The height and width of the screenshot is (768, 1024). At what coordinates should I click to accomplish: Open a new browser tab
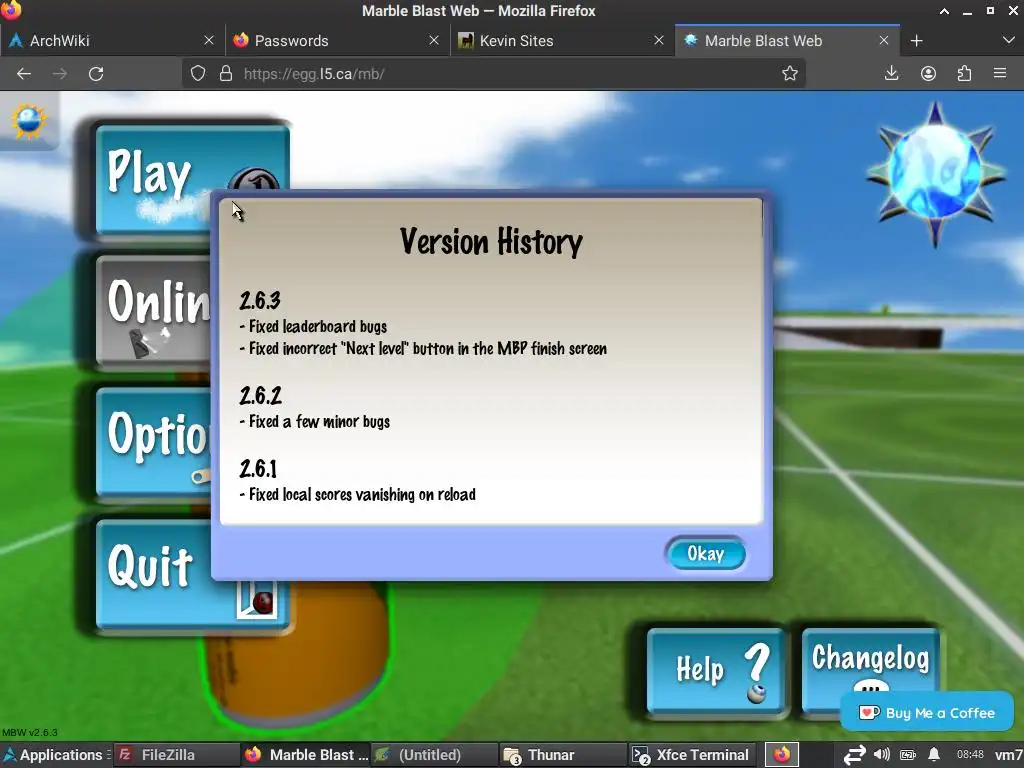click(916, 40)
